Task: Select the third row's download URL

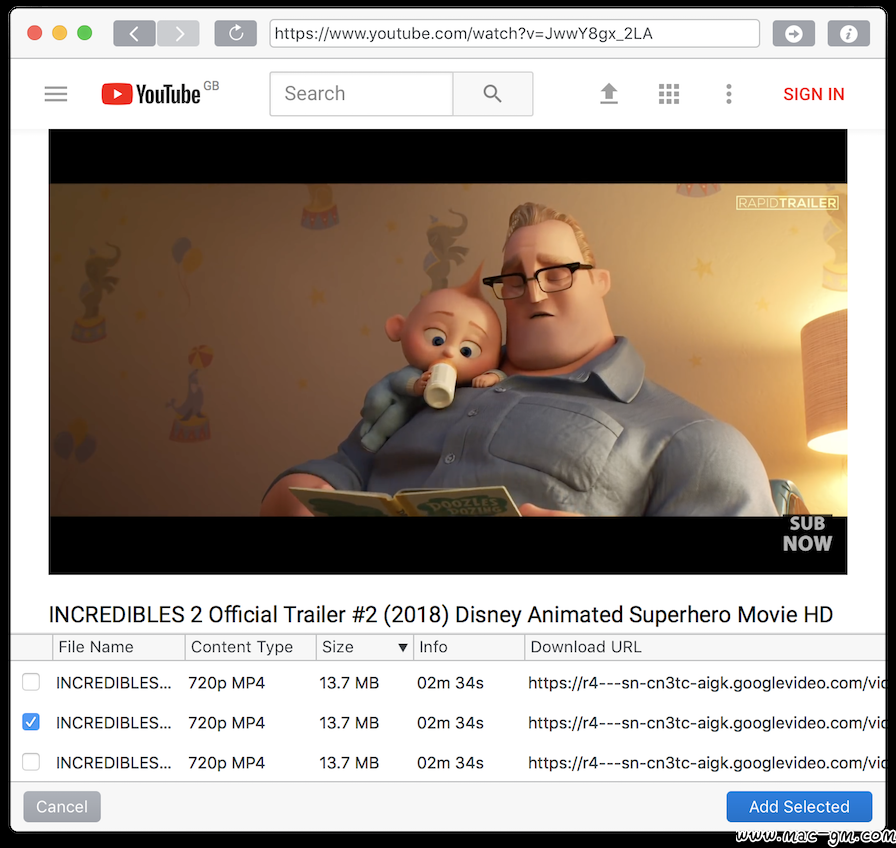Action: 706,763
